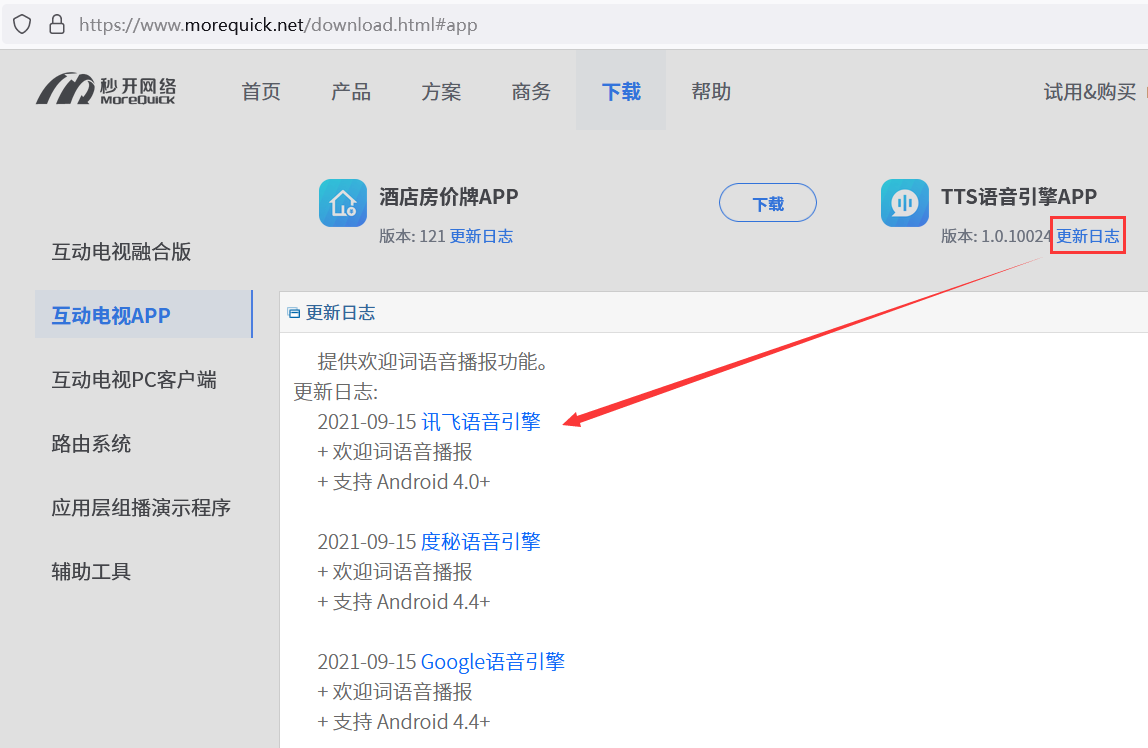1148x748 pixels.
Task: Open the 讯飞语音引擎 link
Action: (481, 422)
